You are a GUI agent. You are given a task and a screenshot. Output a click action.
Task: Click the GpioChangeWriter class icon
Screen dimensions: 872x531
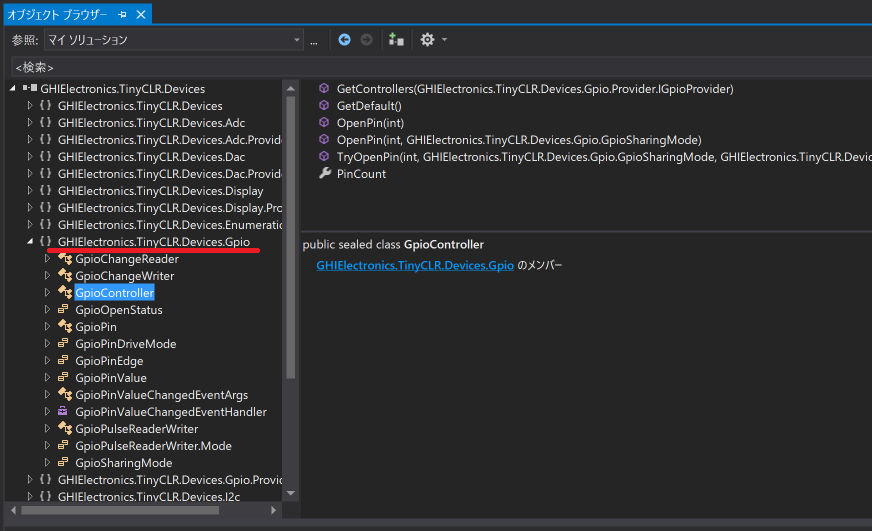click(x=65, y=276)
